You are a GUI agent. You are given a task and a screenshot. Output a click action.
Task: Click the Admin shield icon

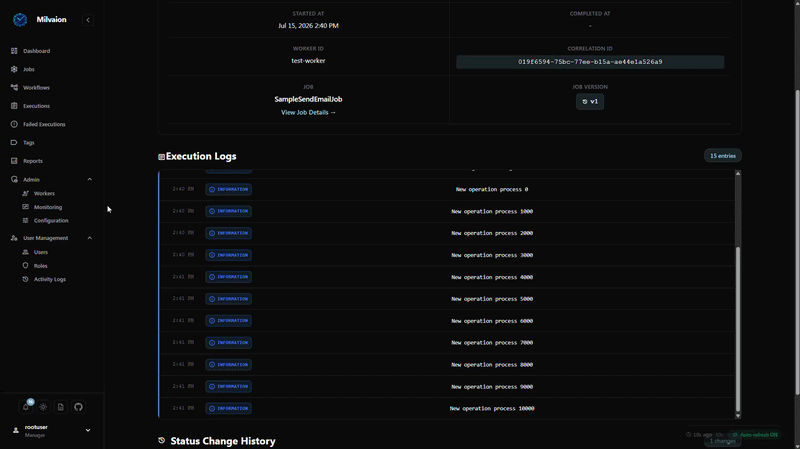pyautogui.click(x=14, y=180)
